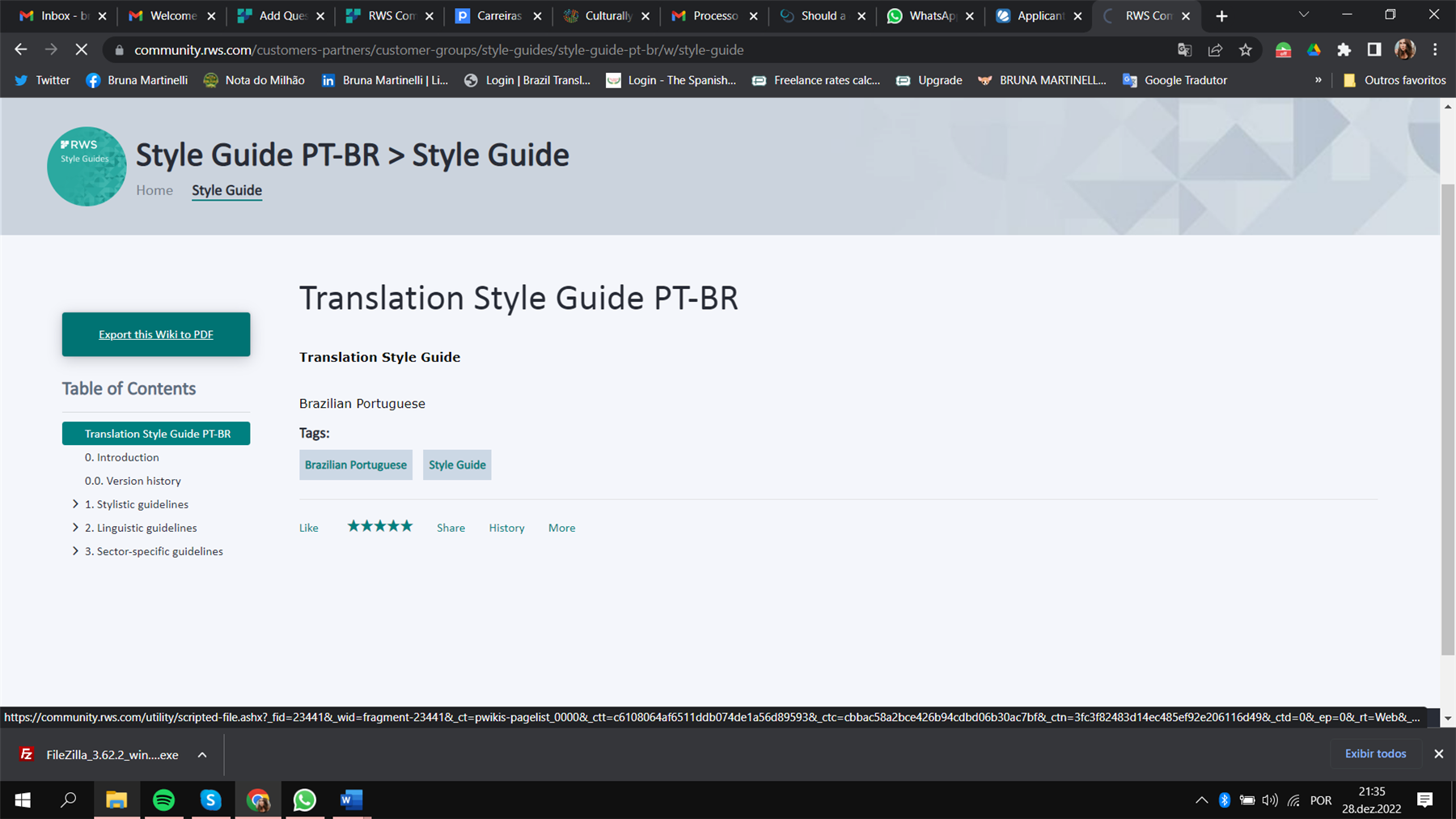Stop loading the page

tap(82, 49)
